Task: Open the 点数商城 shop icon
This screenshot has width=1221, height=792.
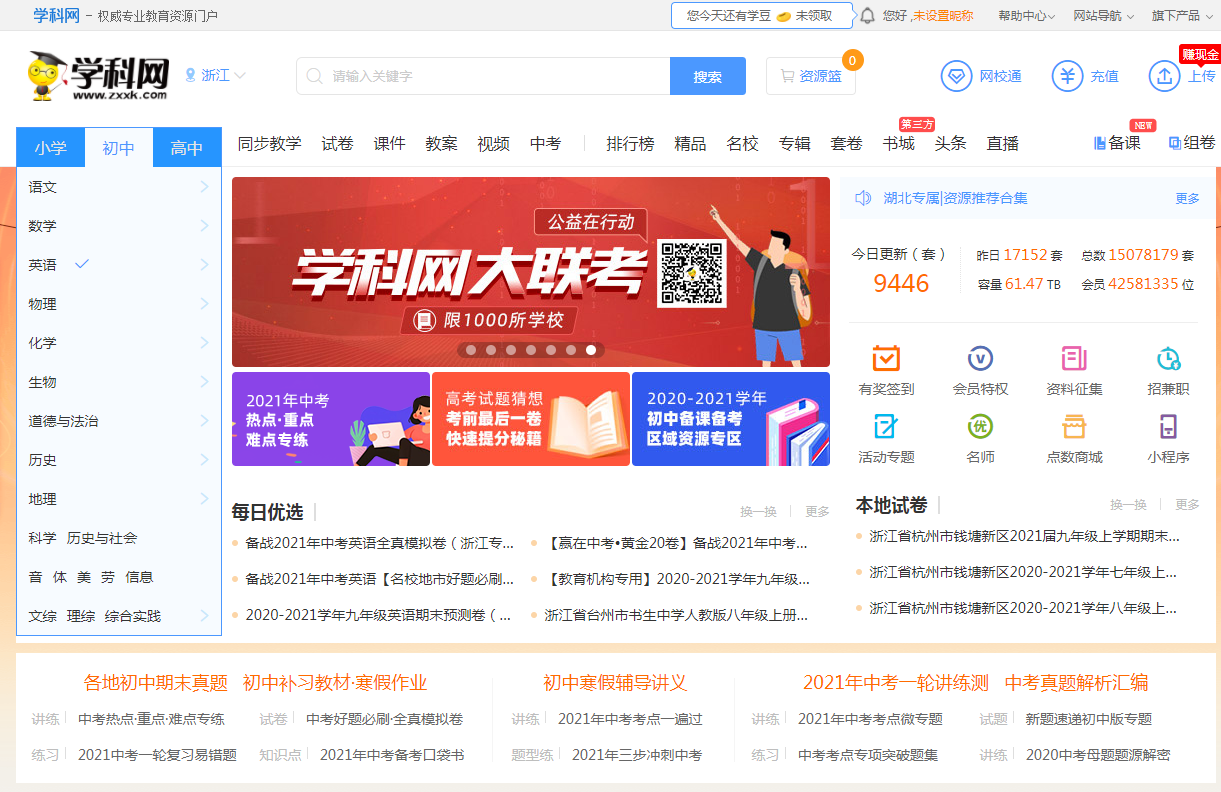Action: [x=1074, y=426]
